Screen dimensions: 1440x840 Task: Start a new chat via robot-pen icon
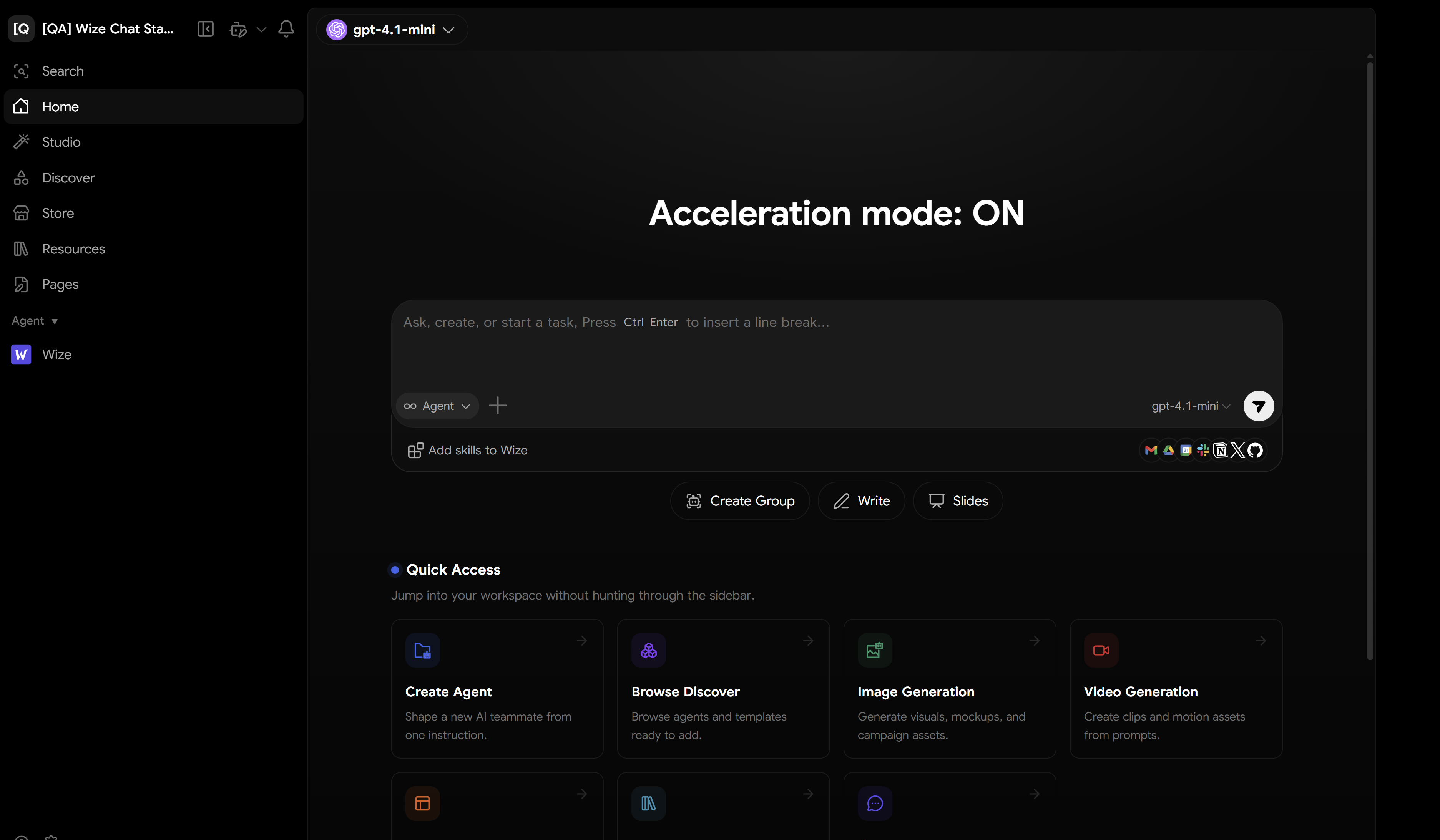pos(238,28)
